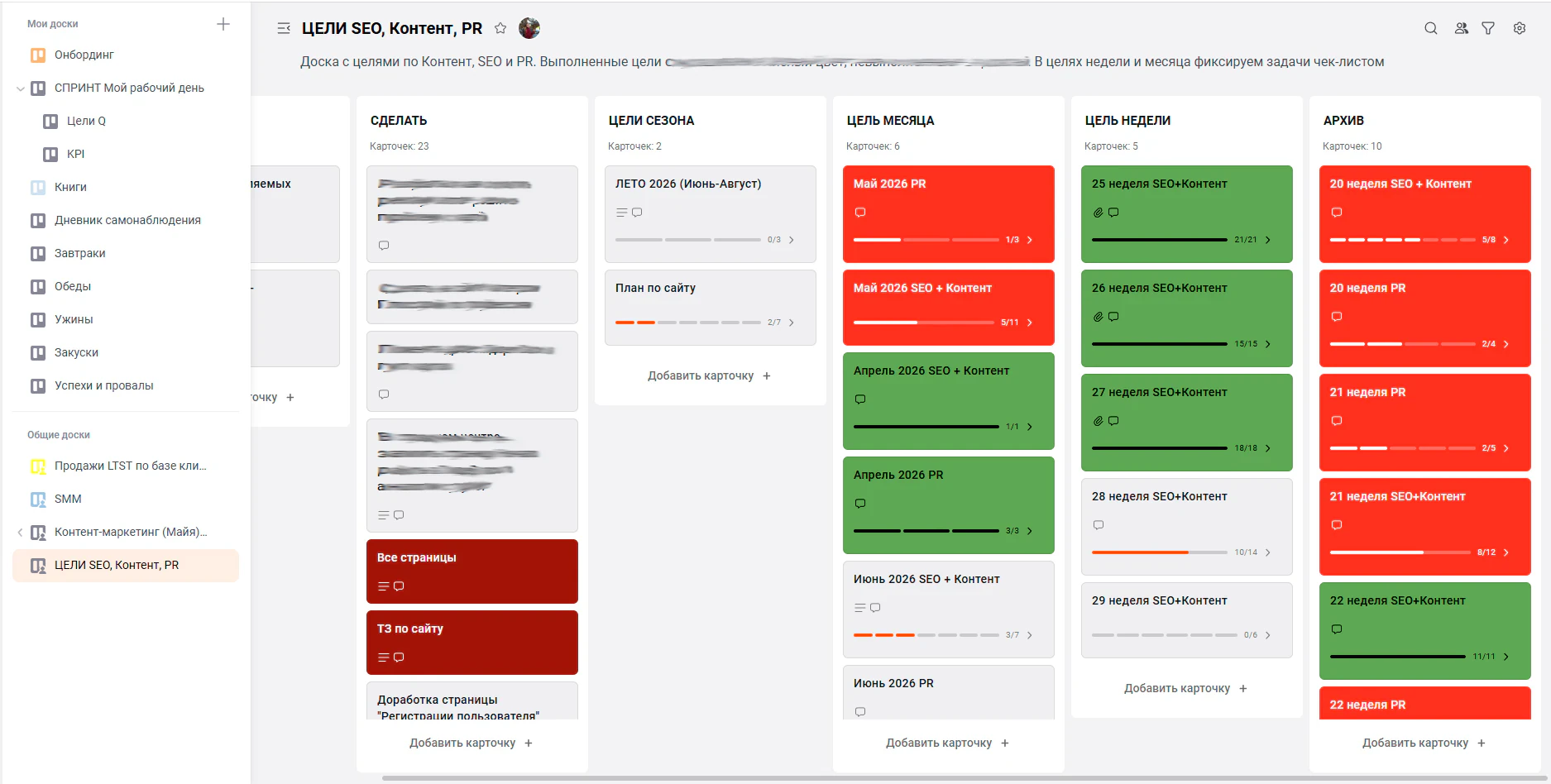Open the filter funnel icon
1551x784 pixels.
[x=1488, y=28]
